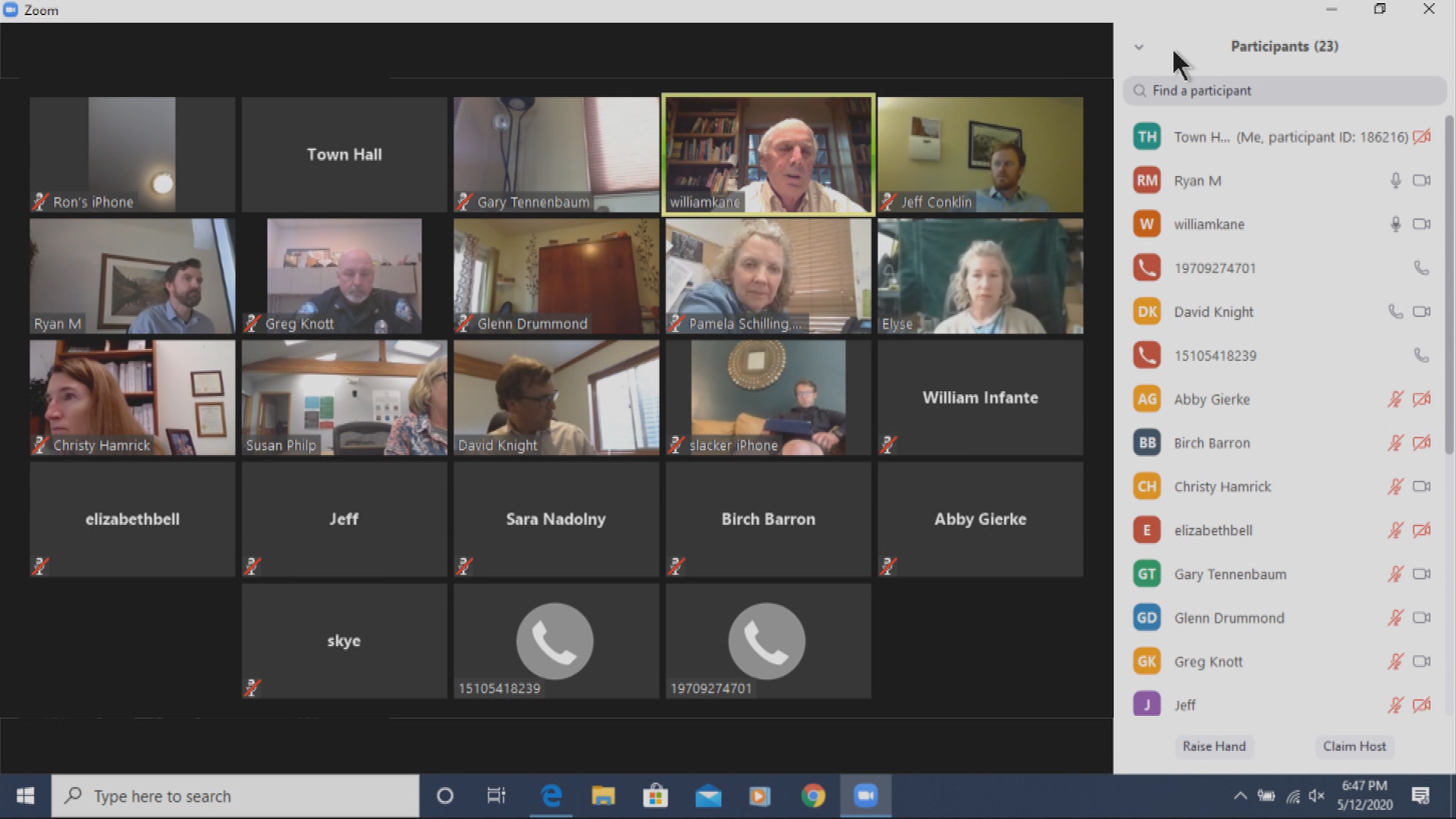The width and height of the screenshot is (1456, 819).
Task: Select the 19709274701 phone caller tile
Action: [x=768, y=641]
